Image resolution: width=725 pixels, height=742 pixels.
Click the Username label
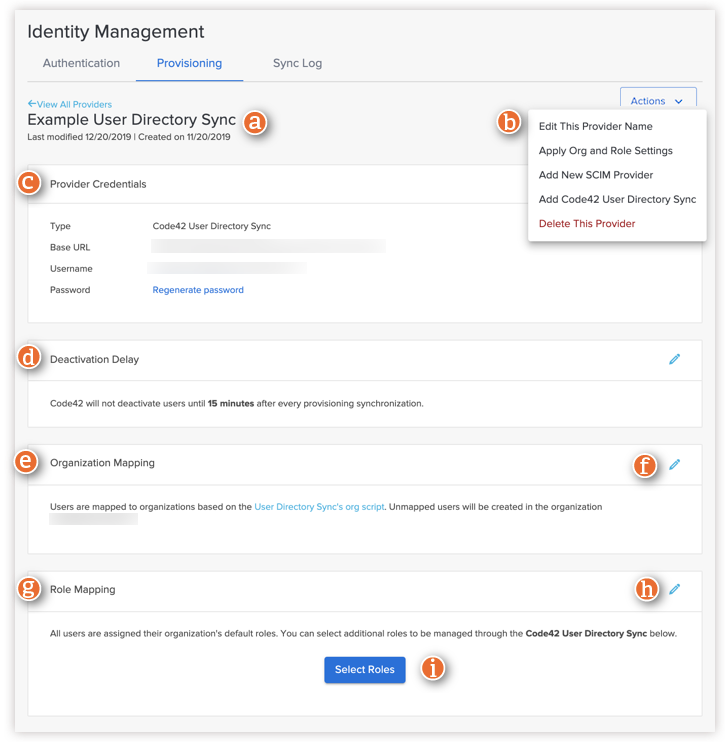pos(71,269)
